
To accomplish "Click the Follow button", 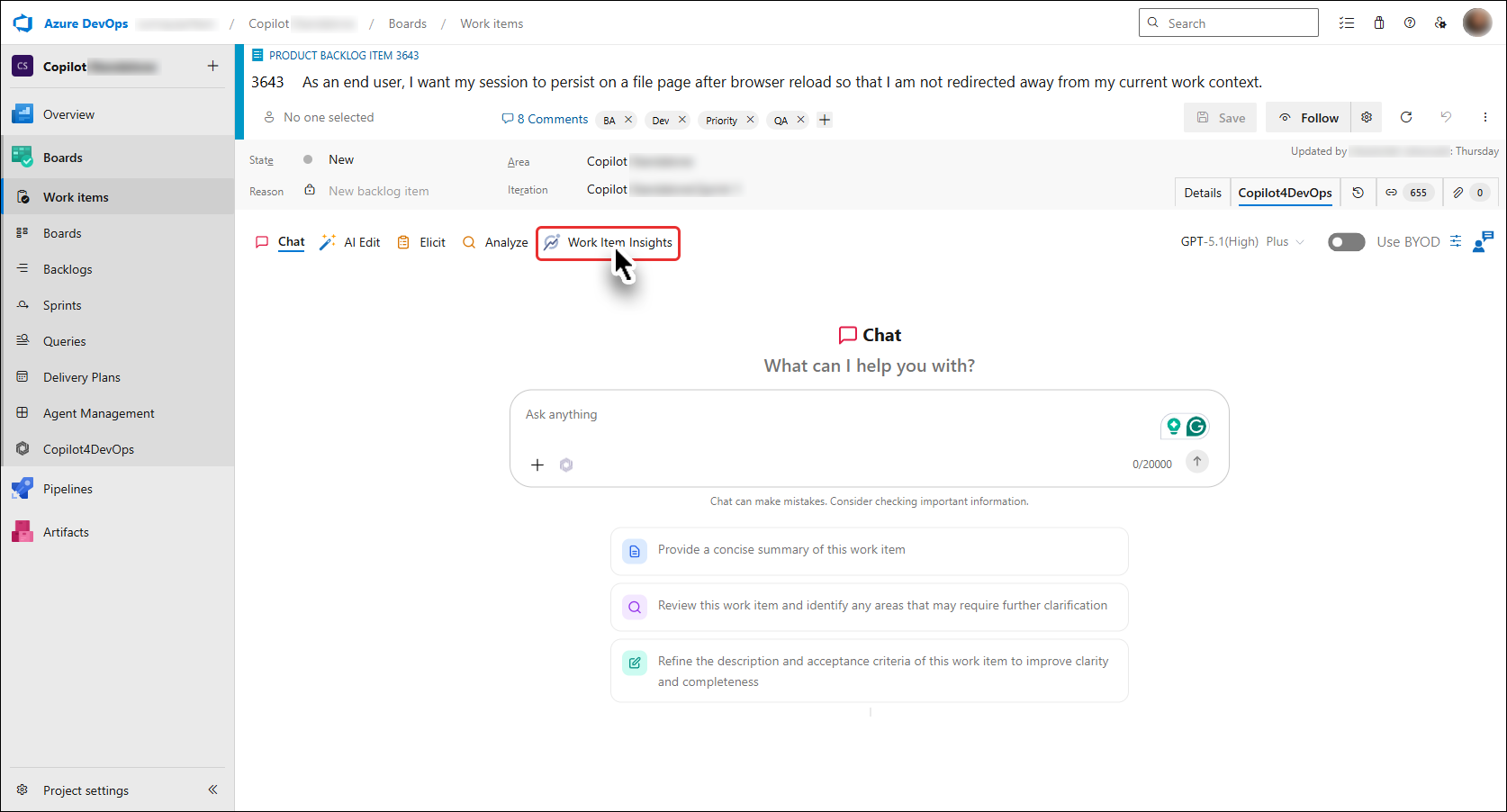I will [x=1308, y=118].
